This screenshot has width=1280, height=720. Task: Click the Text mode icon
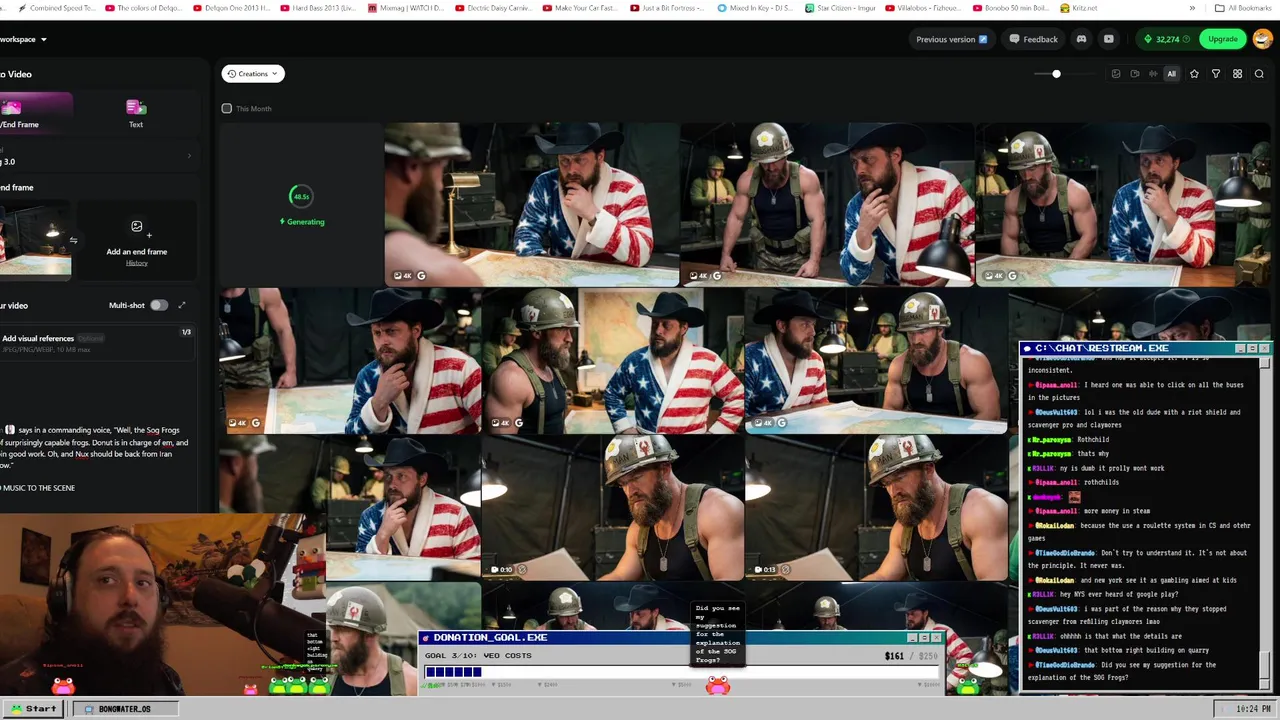pos(136,107)
